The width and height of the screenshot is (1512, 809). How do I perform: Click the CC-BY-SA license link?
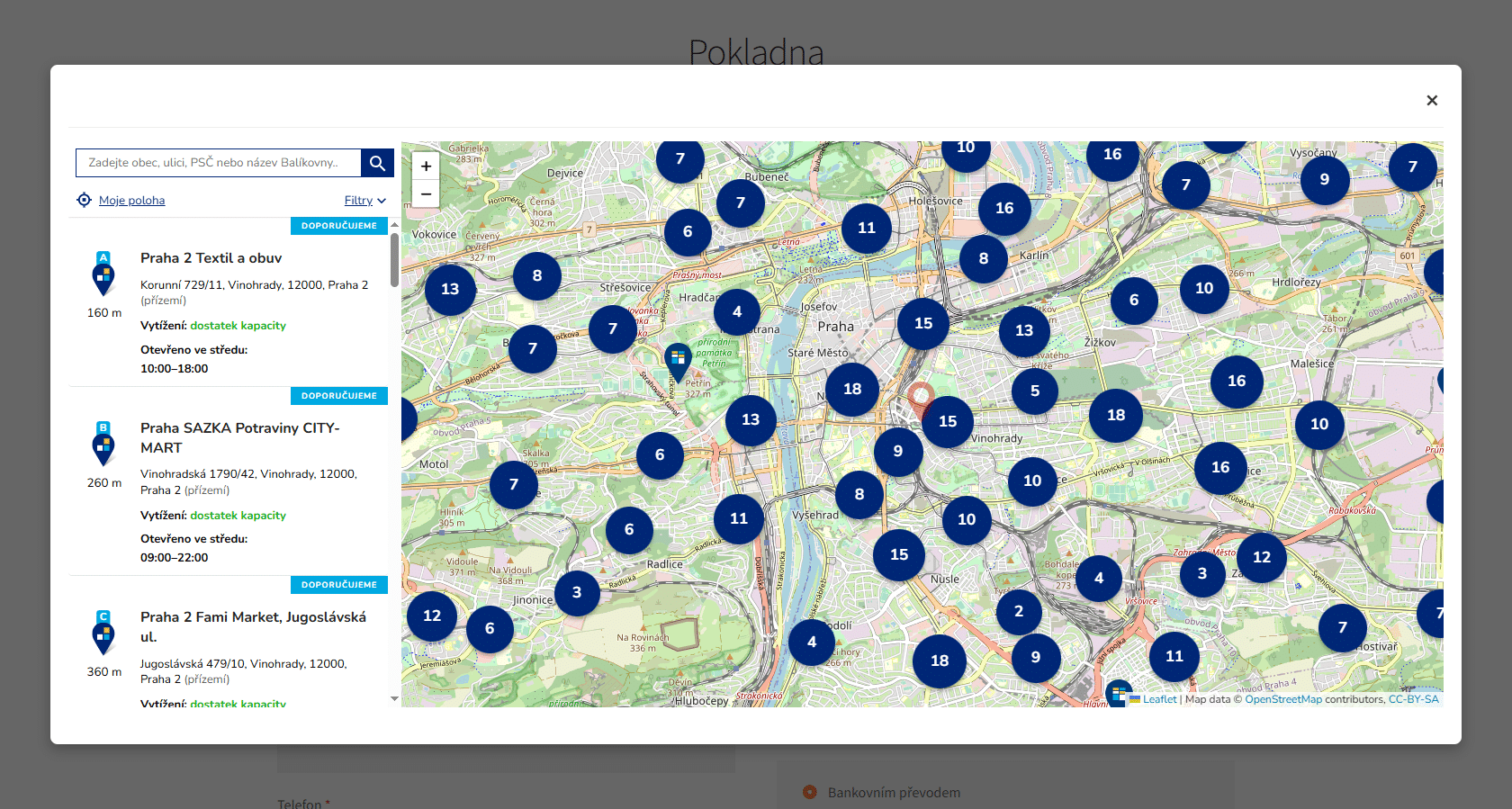(x=1413, y=699)
